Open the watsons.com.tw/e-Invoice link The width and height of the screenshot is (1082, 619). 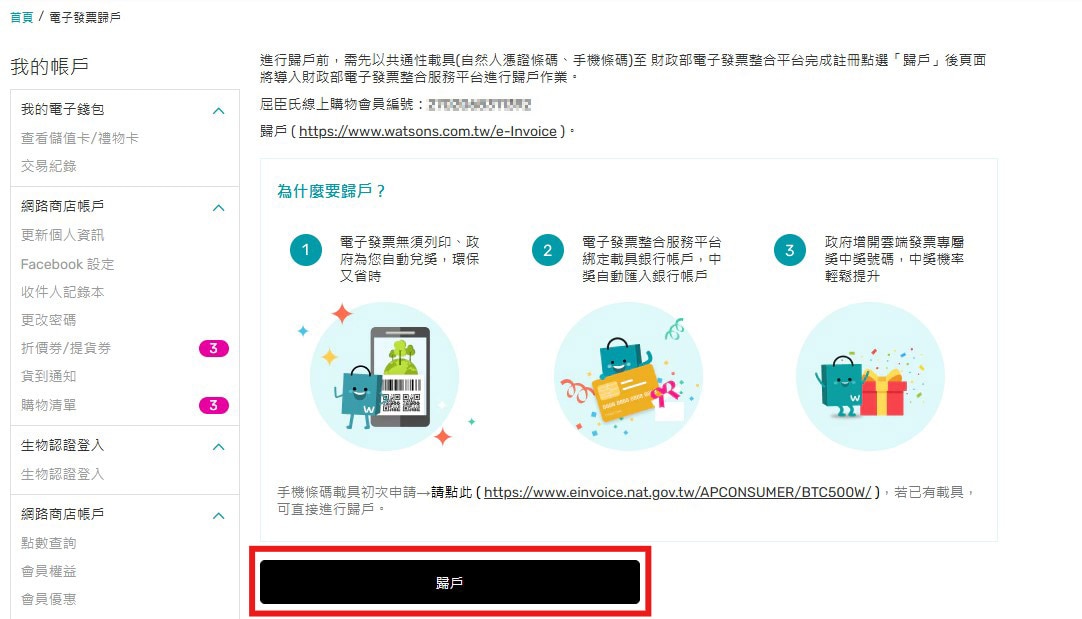(427, 131)
